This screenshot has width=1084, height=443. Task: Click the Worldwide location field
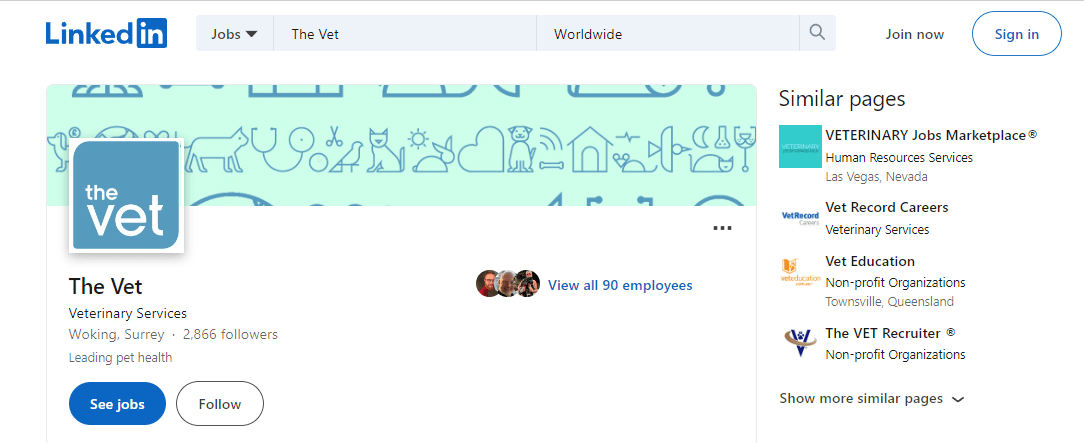click(667, 33)
